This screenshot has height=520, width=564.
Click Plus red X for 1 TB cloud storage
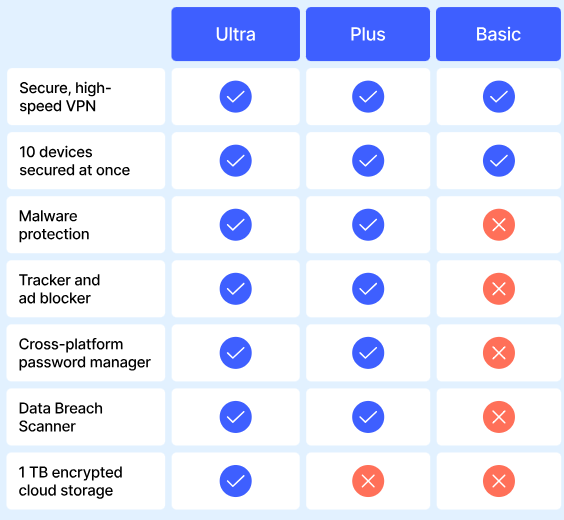[368, 481]
